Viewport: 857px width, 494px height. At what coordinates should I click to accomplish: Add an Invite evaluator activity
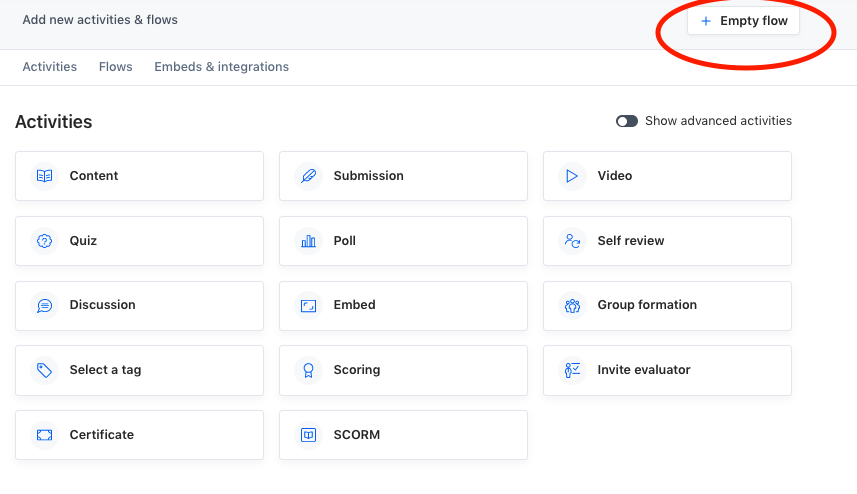click(x=667, y=370)
